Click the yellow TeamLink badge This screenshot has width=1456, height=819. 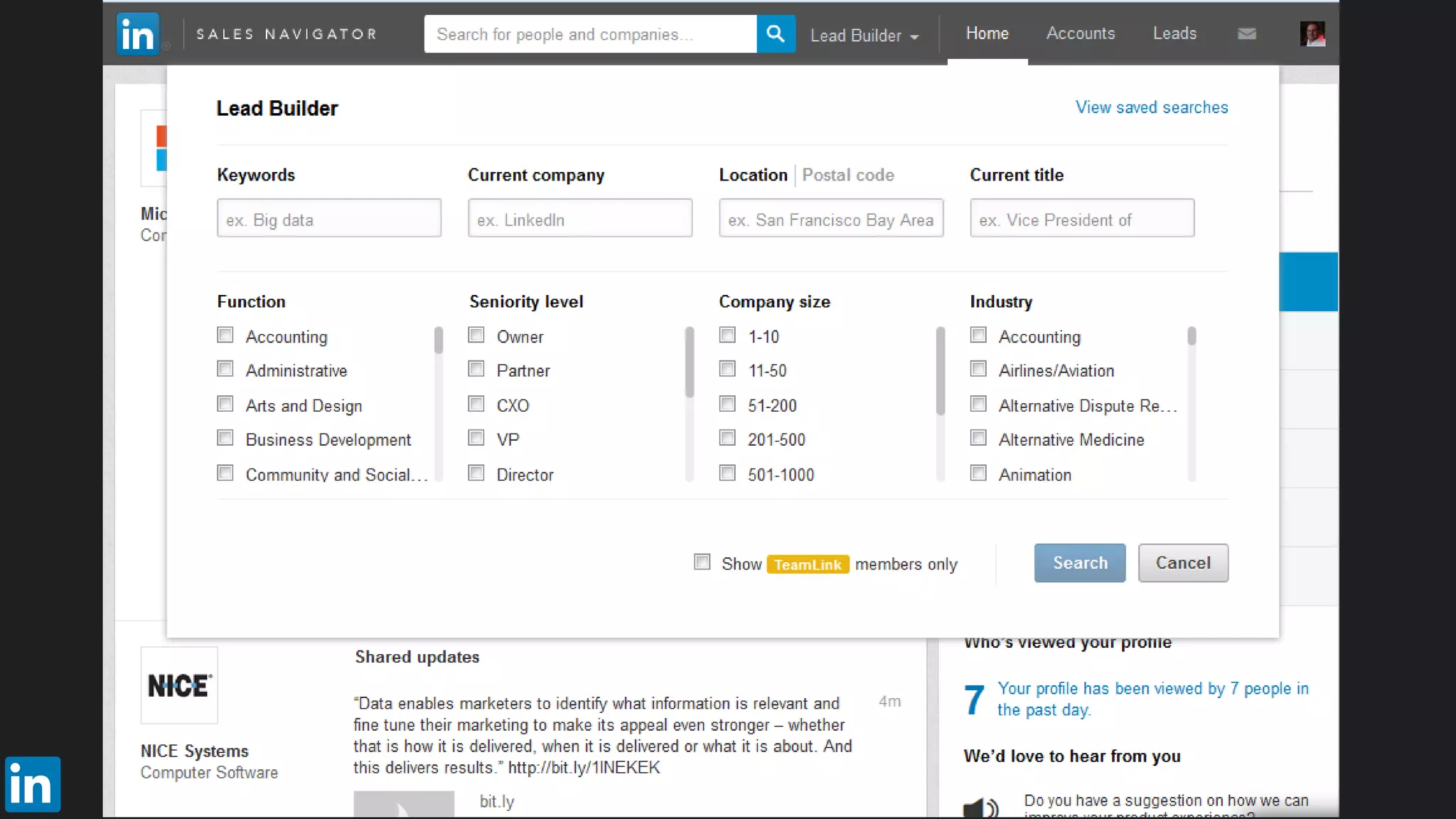[x=808, y=564]
